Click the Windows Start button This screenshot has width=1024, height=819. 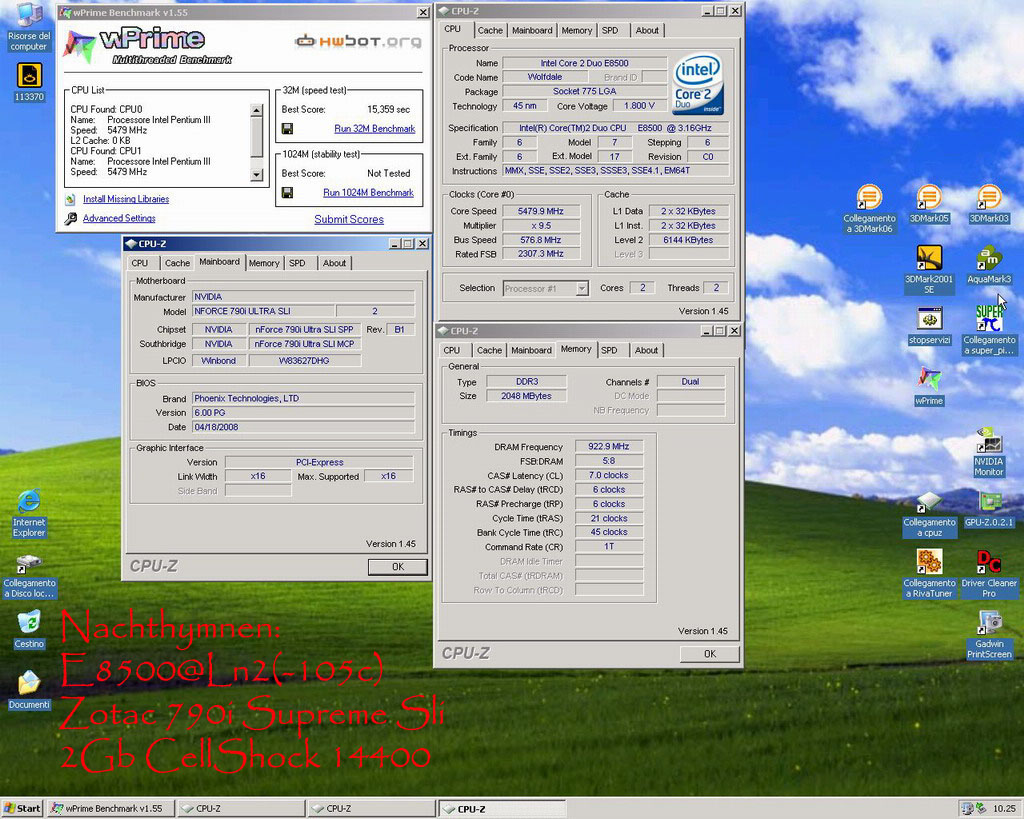tap(22, 809)
